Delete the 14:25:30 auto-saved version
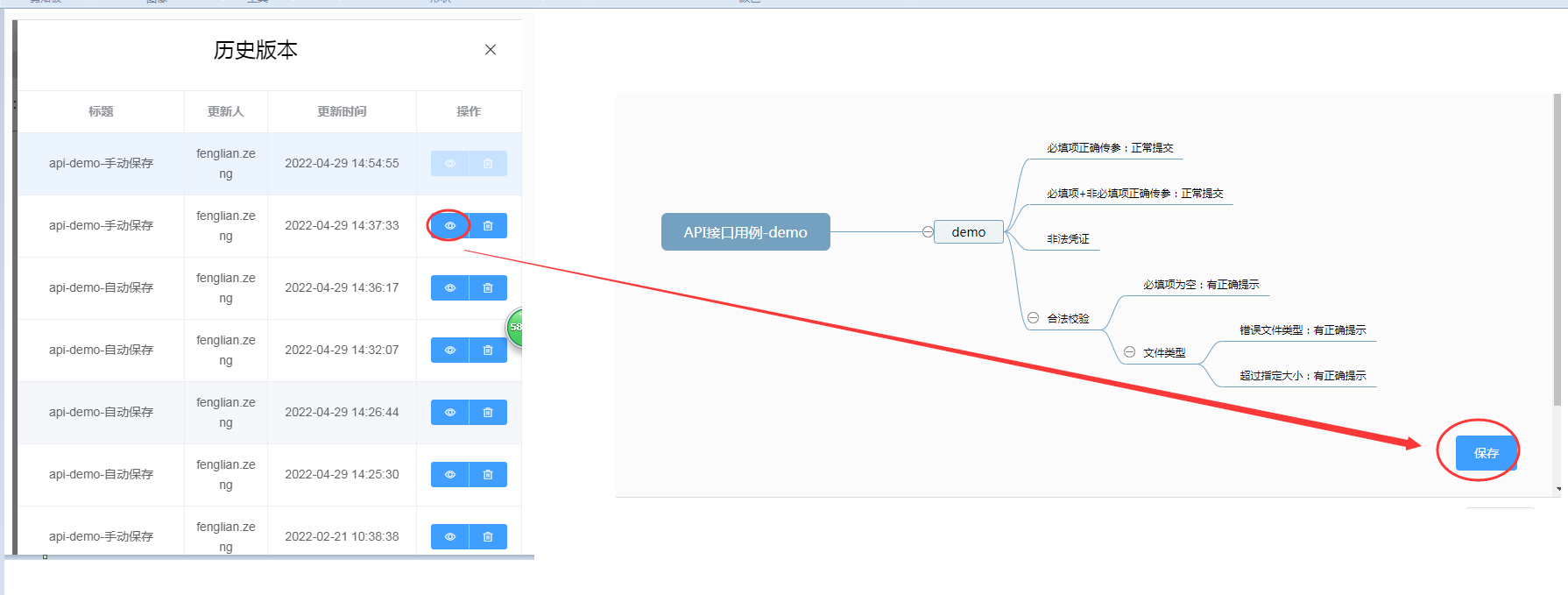Image resolution: width=1568 pixels, height=595 pixels. click(x=488, y=475)
